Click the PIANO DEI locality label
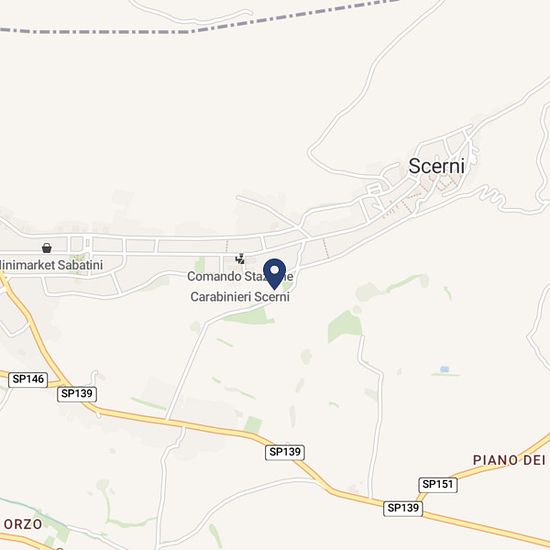Screen dimensions: 550x550 click(x=509, y=460)
